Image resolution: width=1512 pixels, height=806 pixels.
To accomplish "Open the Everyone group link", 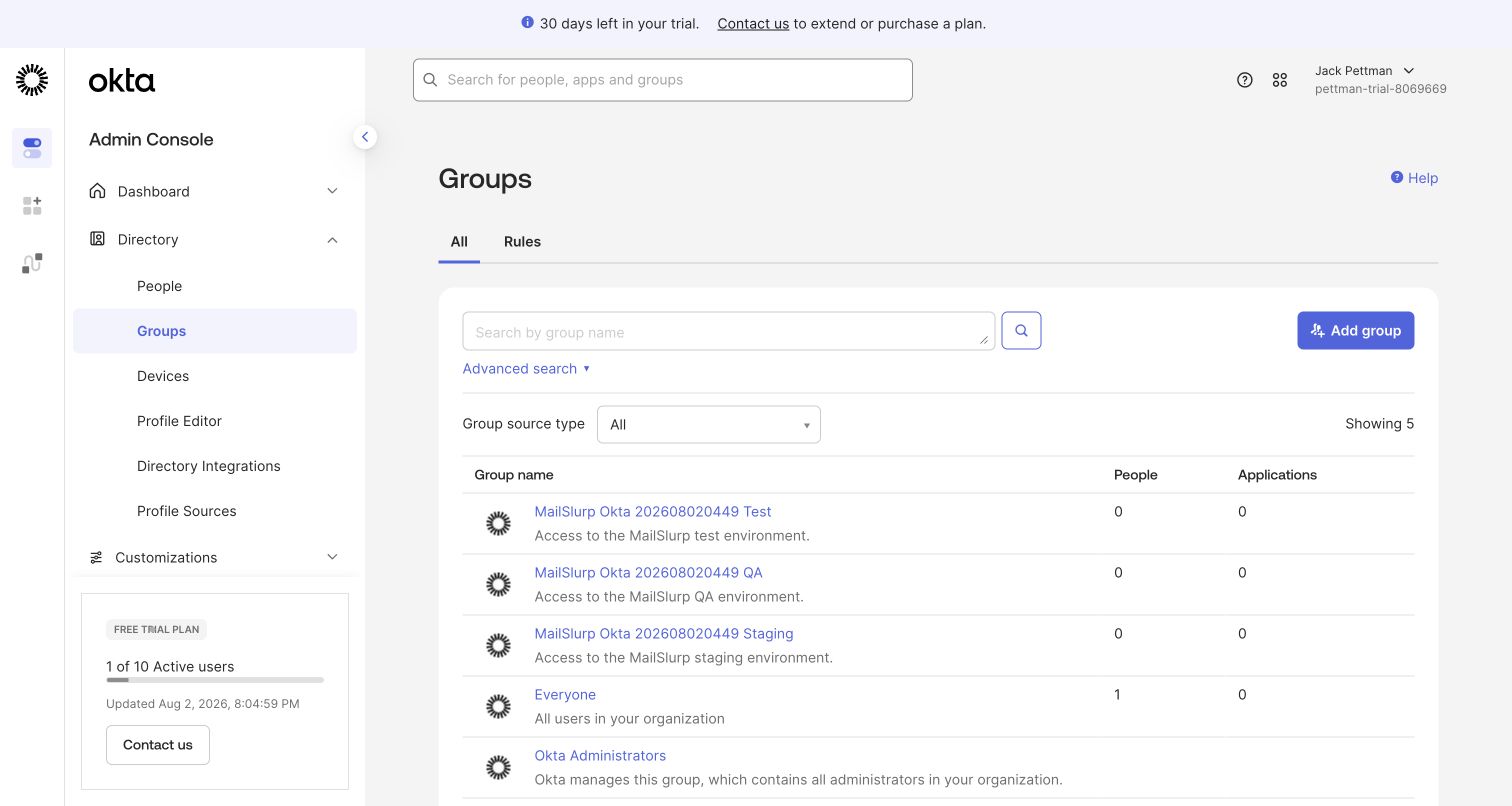I will click(x=565, y=694).
